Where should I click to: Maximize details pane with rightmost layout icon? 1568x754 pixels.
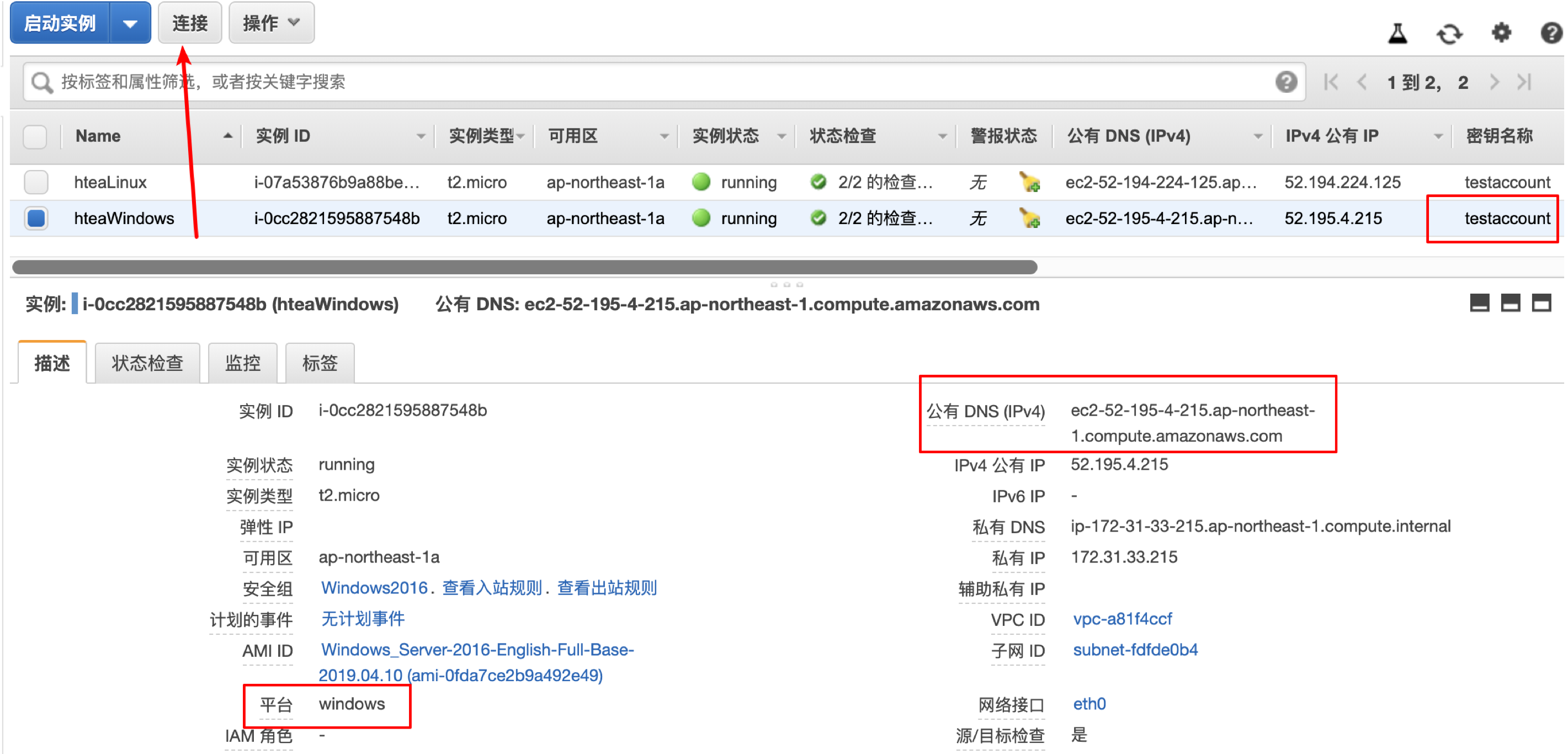tap(1541, 302)
